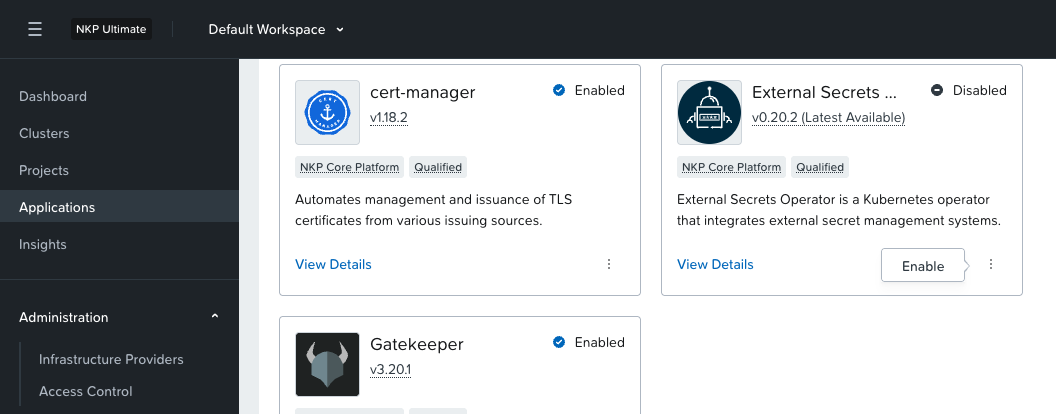Open View Details for External Secrets

[715, 265]
